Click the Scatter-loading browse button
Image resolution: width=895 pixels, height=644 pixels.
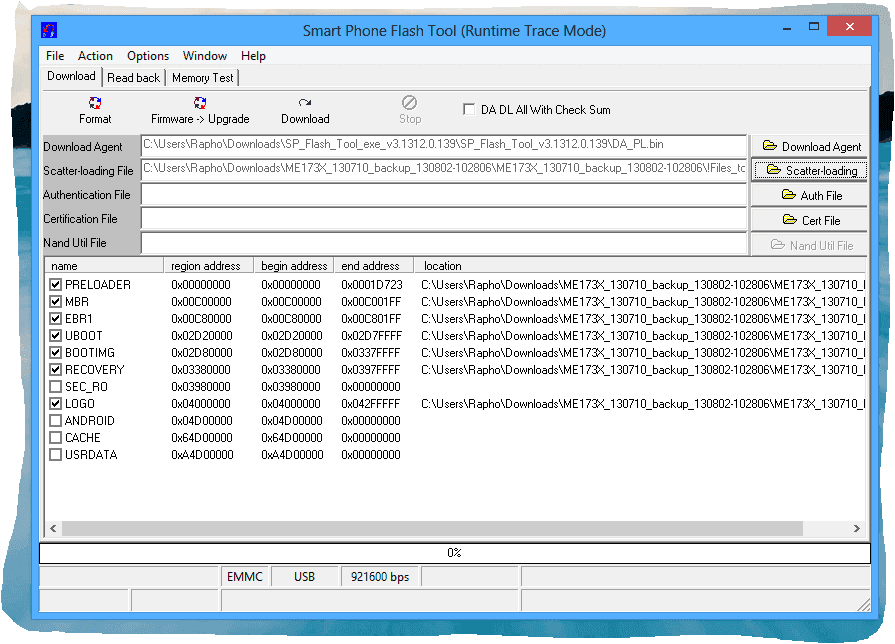[x=811, y=171]
